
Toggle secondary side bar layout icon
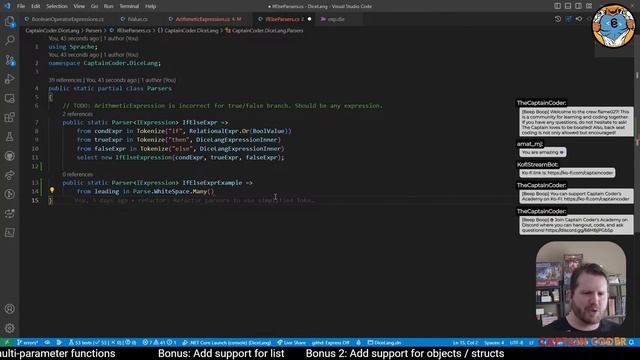pos(578,6)
